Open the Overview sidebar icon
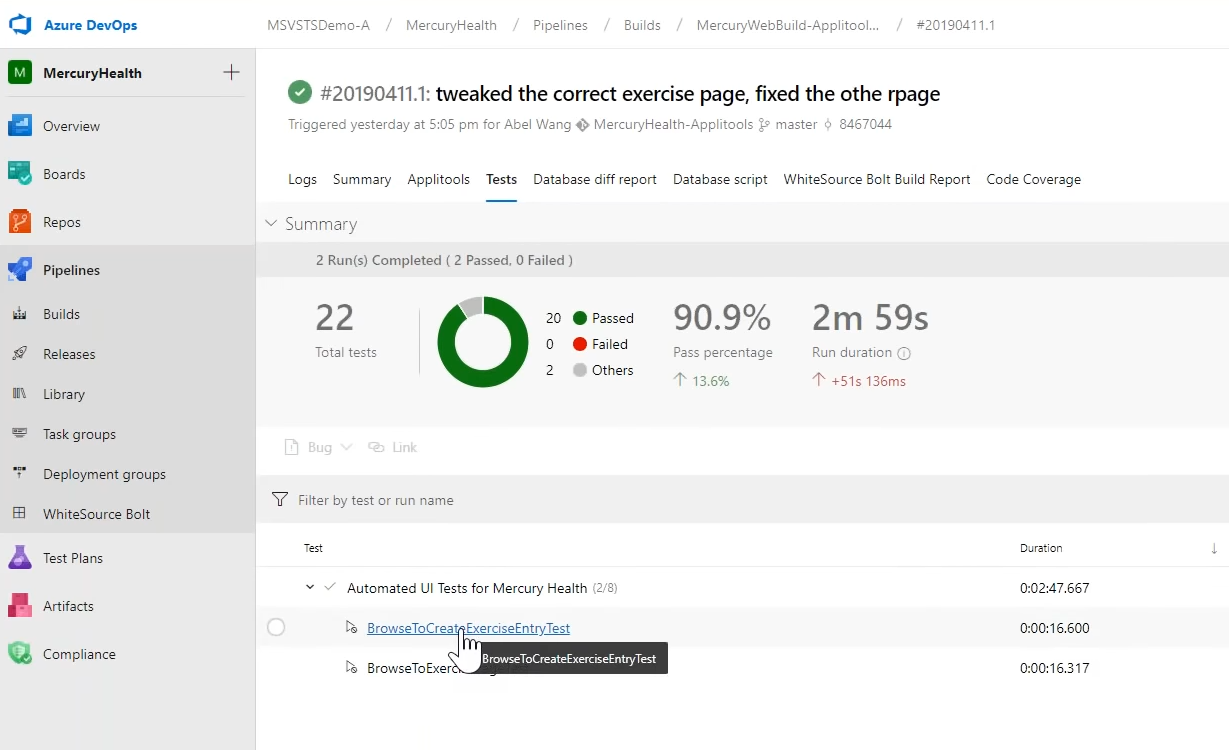This screenshot has width=1229, height=750. 20,126
